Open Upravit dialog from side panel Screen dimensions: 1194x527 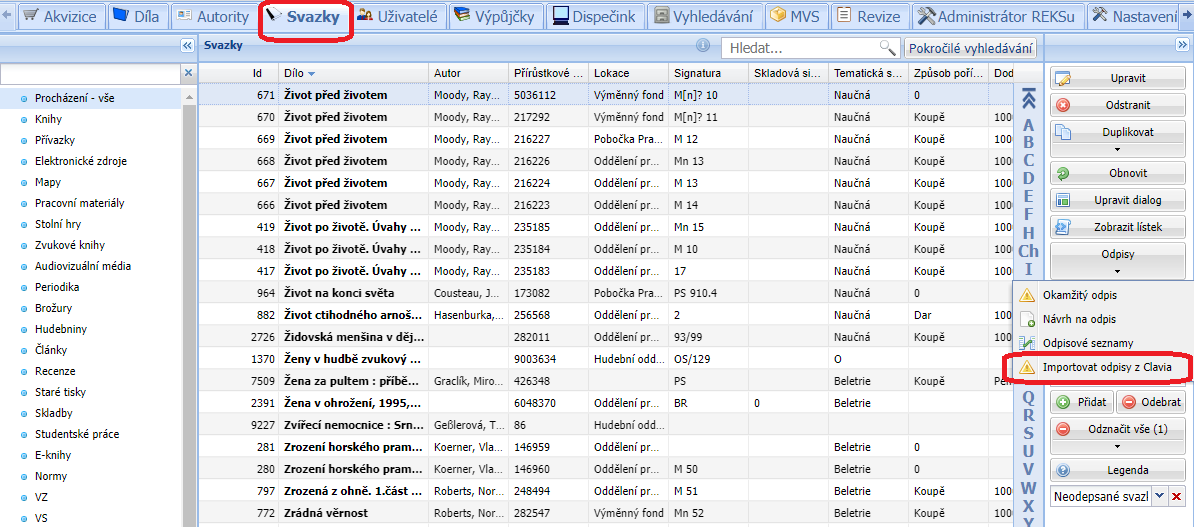pos(1117,200)
